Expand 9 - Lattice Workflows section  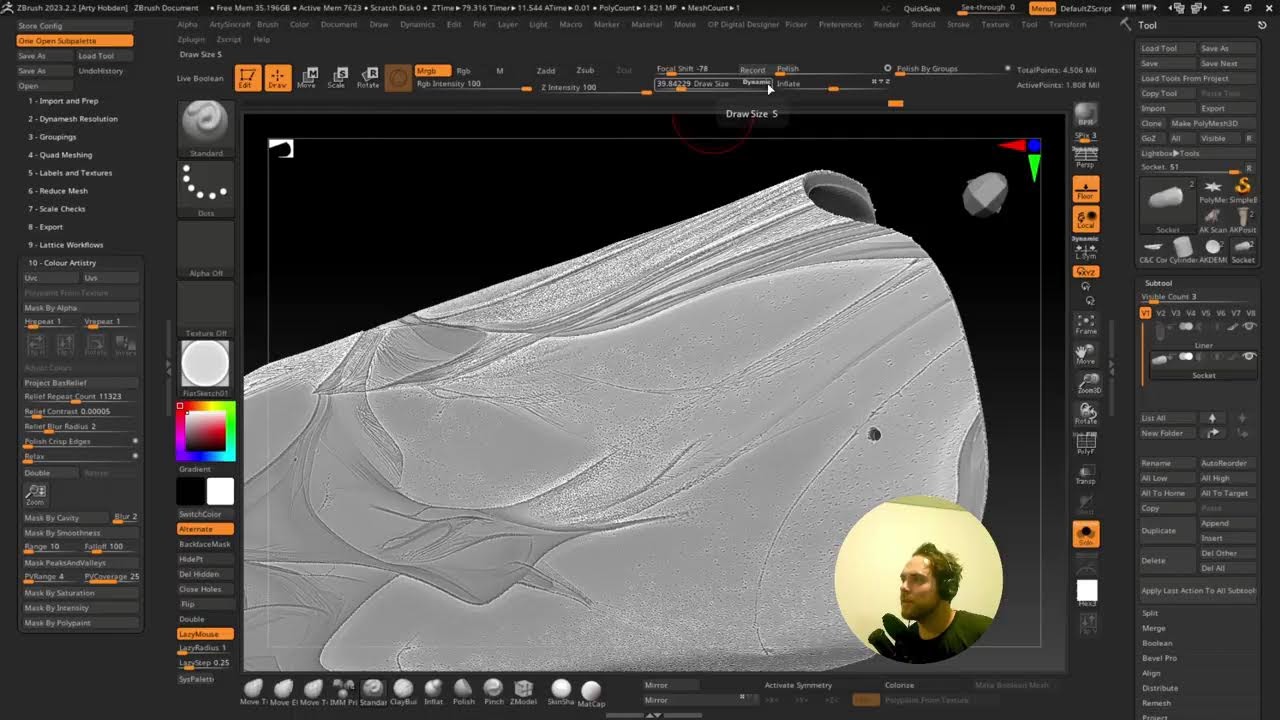tap(66, 245)
